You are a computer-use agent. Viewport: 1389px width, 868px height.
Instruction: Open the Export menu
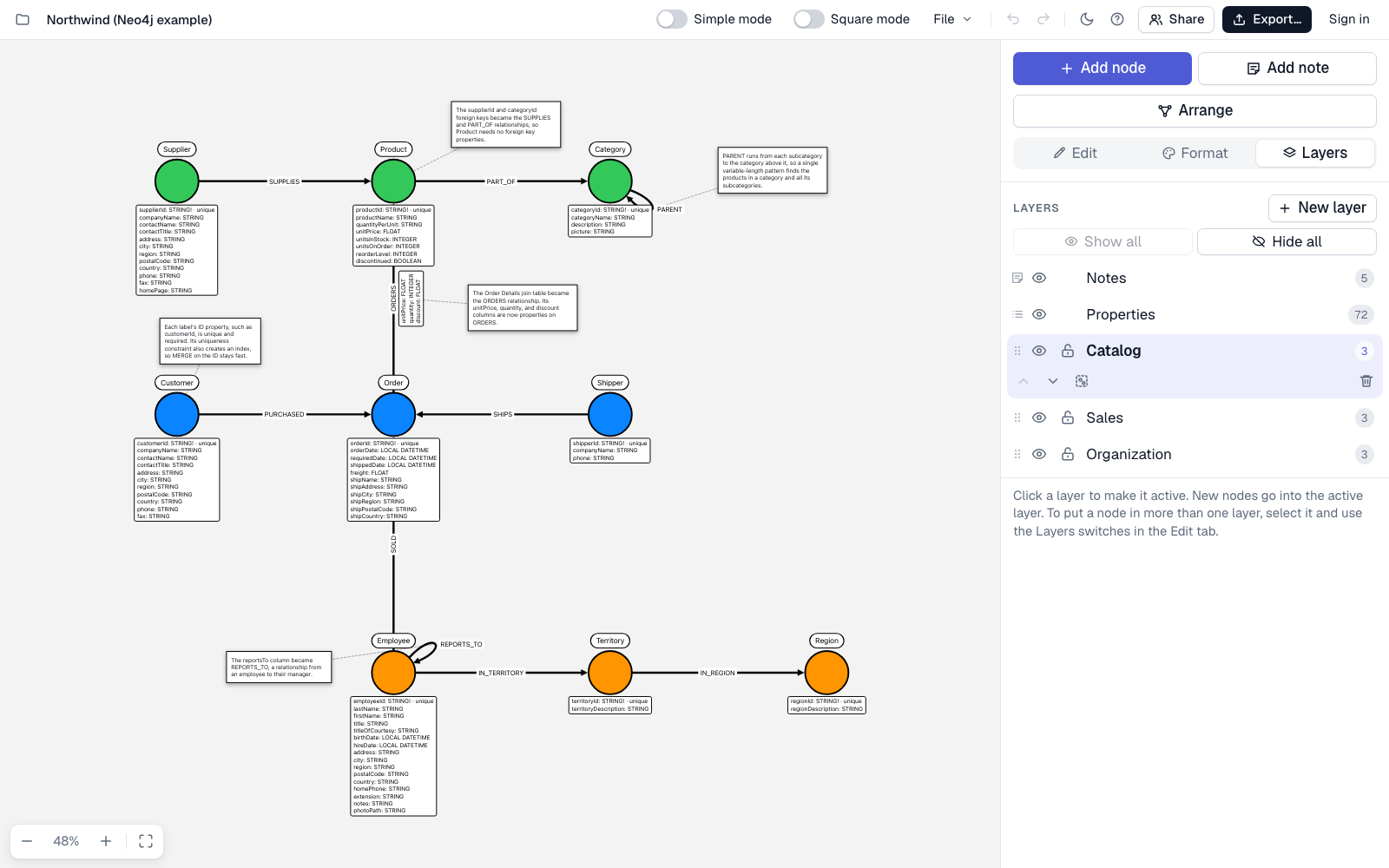tap(1267, 19)
